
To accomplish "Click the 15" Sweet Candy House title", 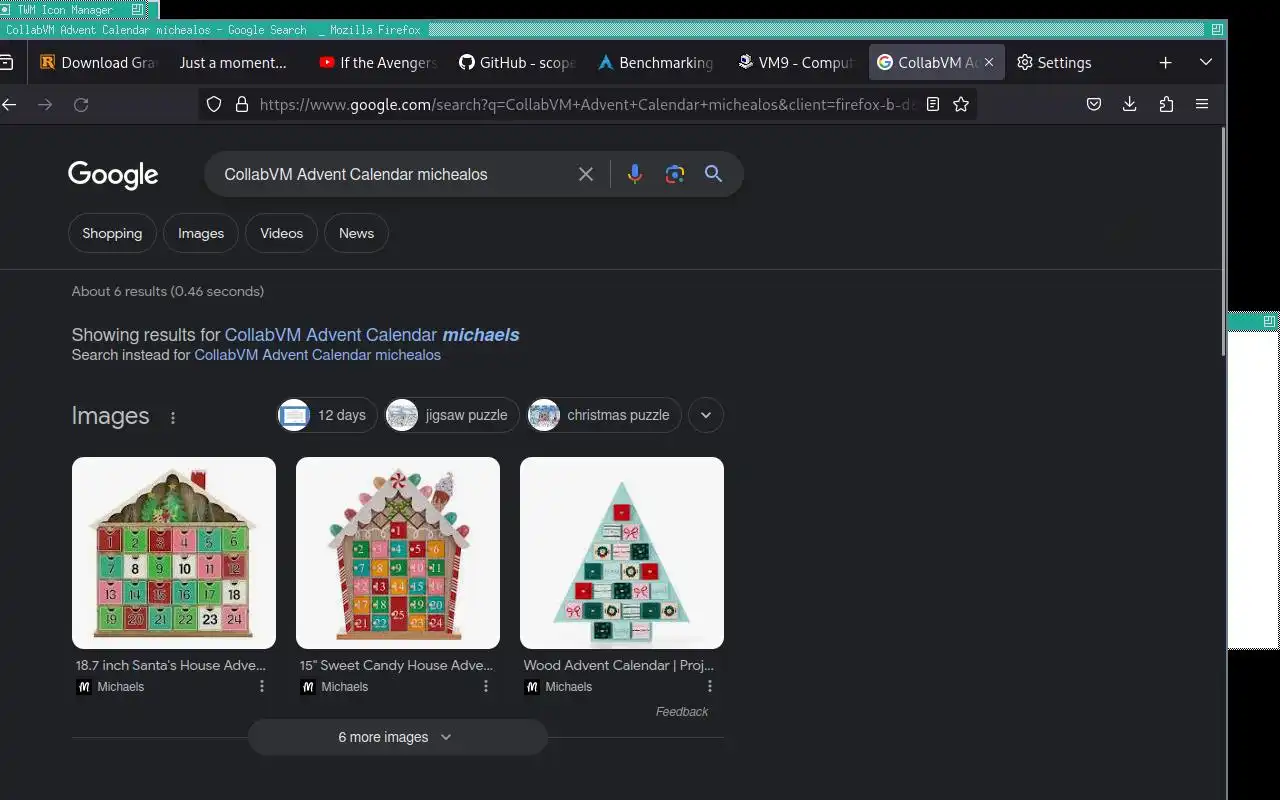I will 396,665.
